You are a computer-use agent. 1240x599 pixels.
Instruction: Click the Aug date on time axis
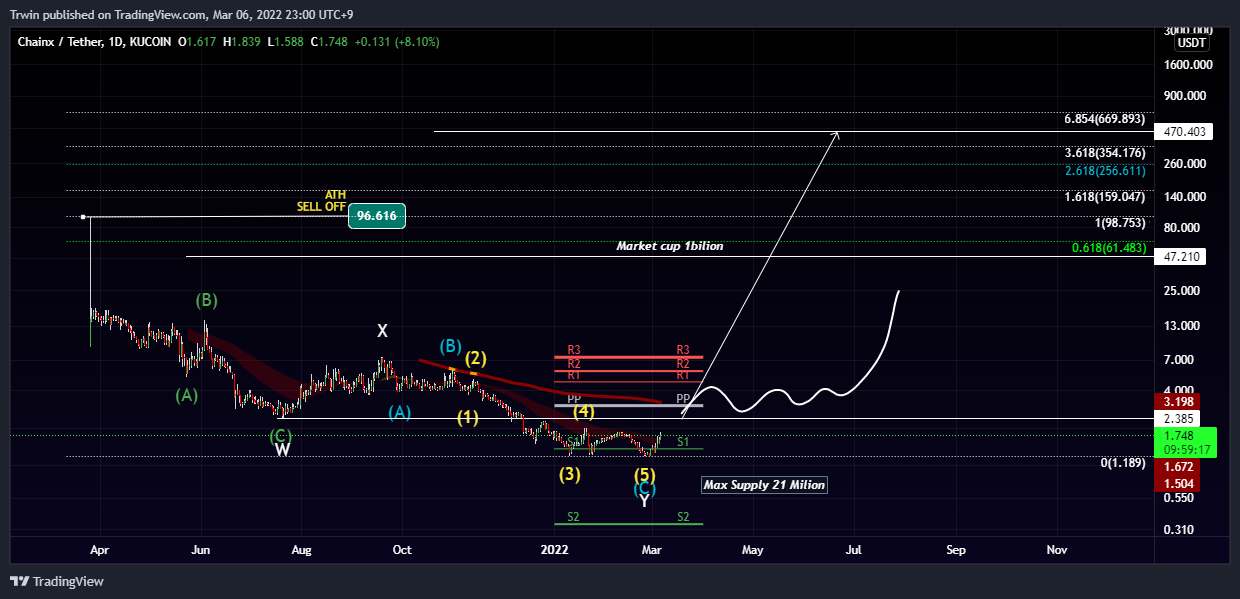[302, 549]
